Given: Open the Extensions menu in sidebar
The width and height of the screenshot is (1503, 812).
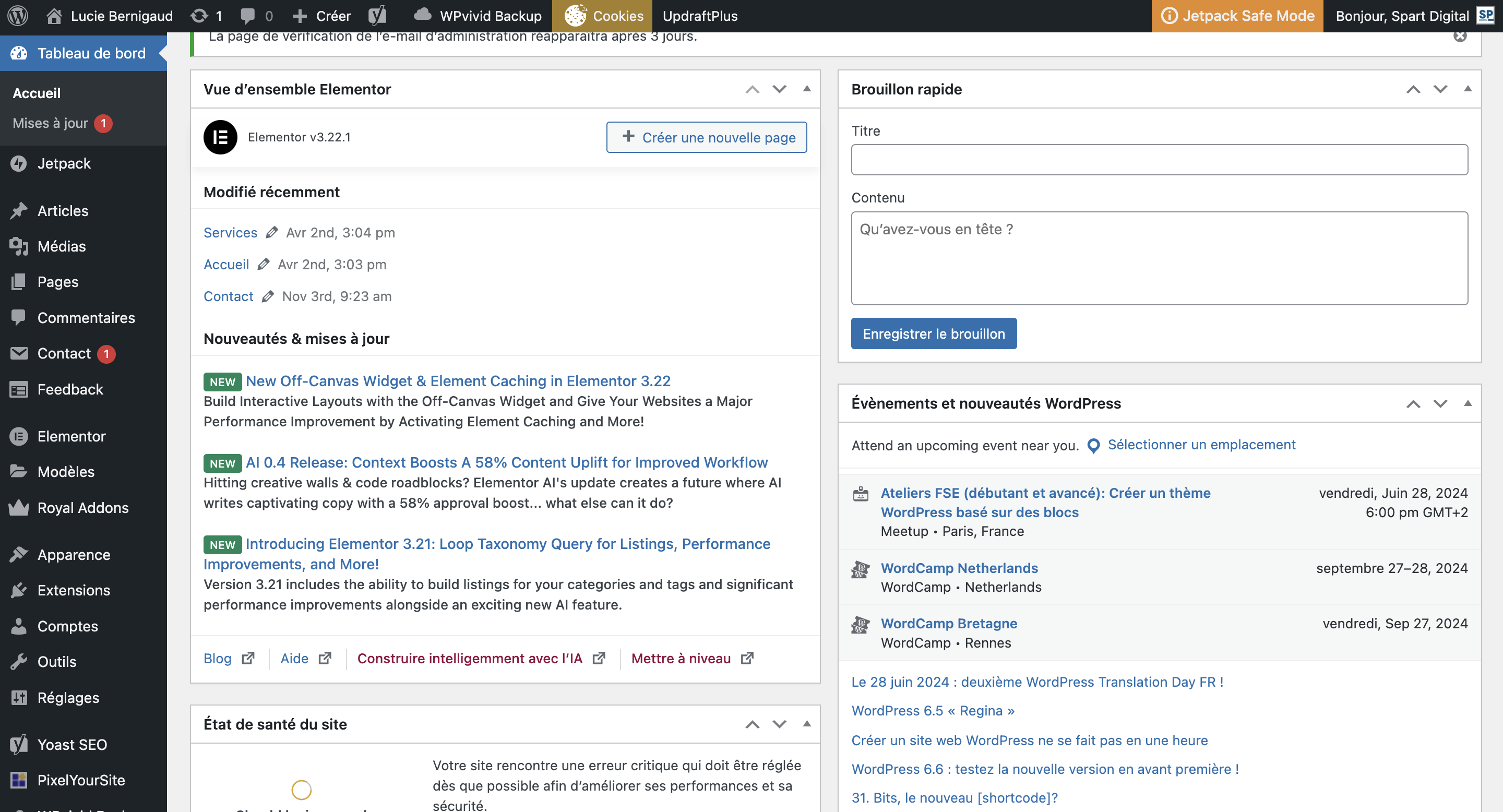Looking at the screenshot, I should click(74, 590).
